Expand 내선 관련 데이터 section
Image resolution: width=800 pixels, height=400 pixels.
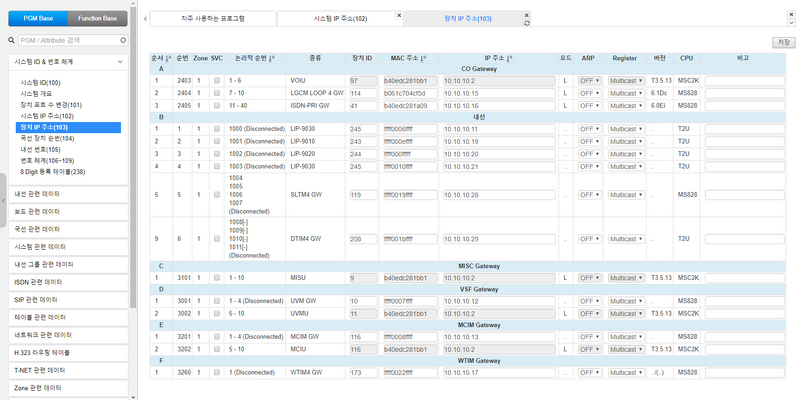tap(68, 194)
